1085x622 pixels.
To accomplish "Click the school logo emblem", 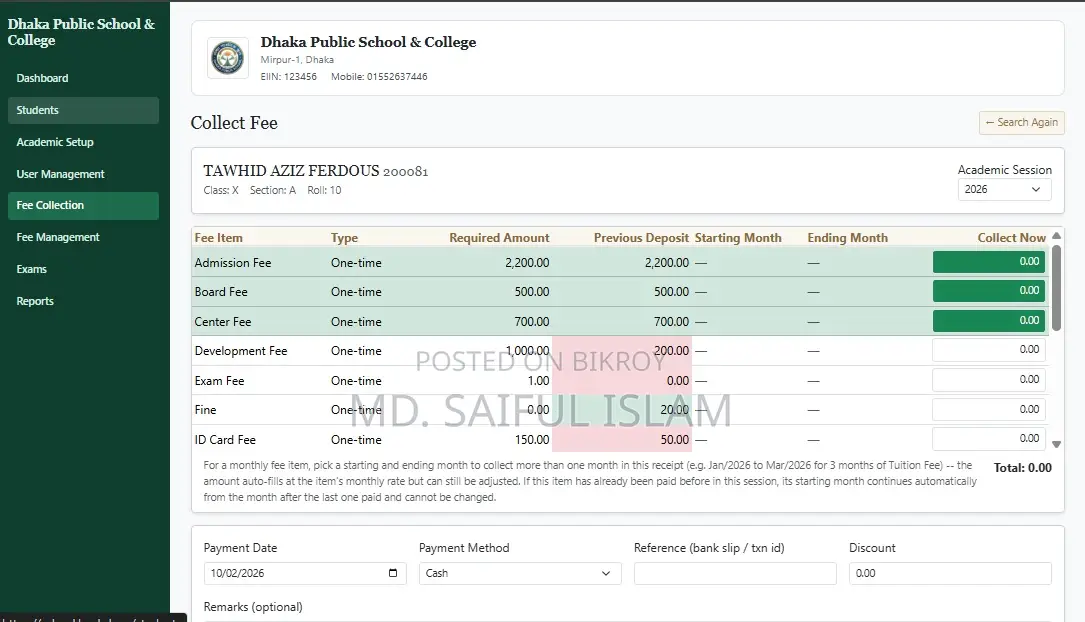I will (228, 58).
